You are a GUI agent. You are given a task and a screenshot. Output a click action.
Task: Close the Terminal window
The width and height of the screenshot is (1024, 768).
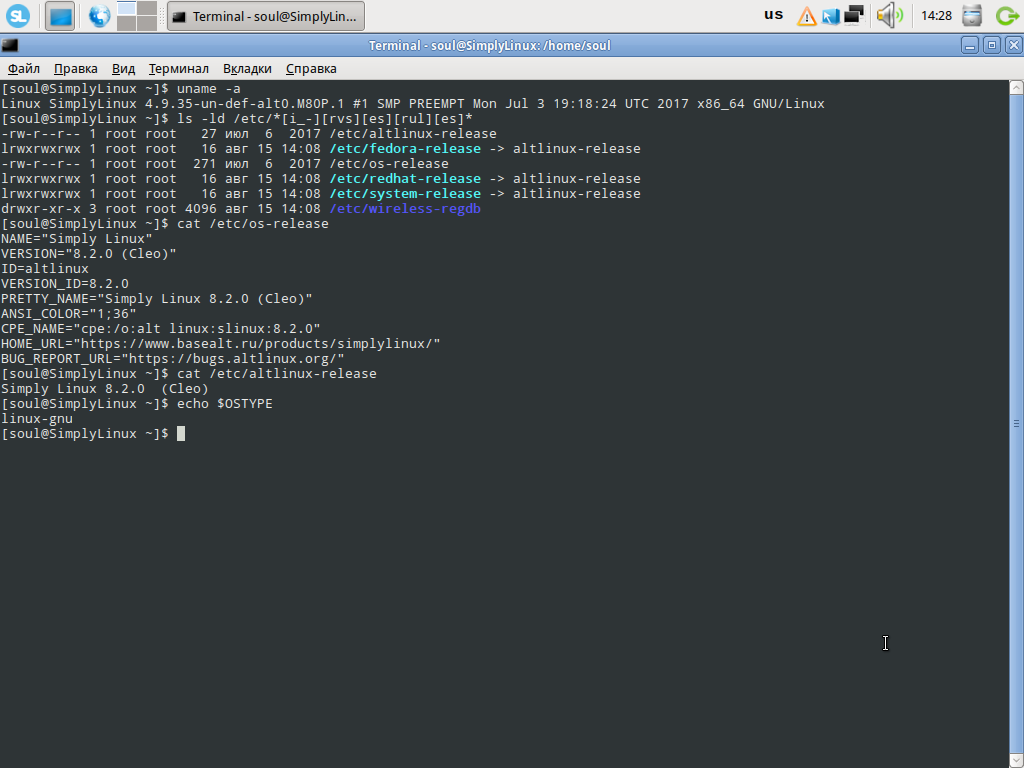coord(1014,45)
